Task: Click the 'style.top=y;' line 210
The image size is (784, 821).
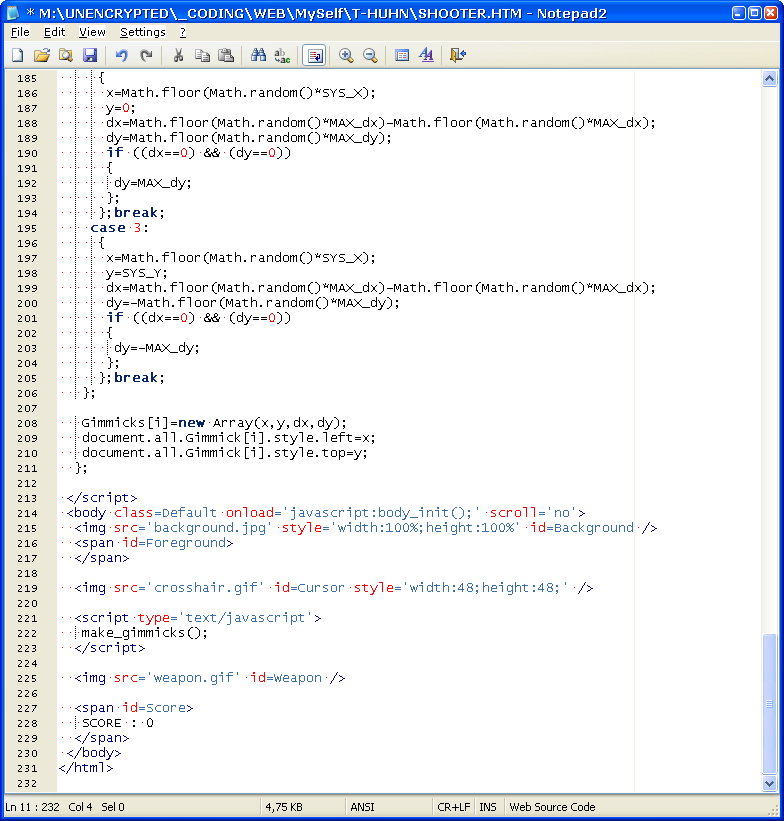Action: [x=225, y=453]
